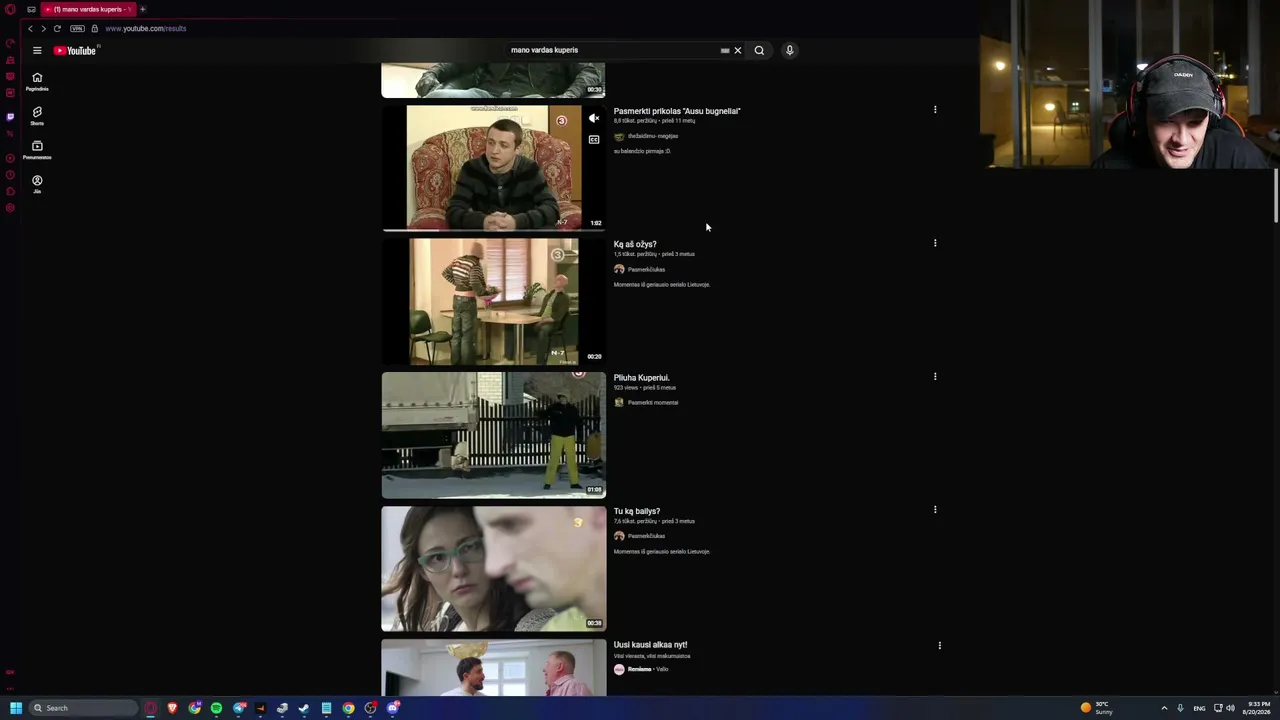1280x720 pixels.
Task: Open the volume control in system tray
Action: coord(1230,708)
